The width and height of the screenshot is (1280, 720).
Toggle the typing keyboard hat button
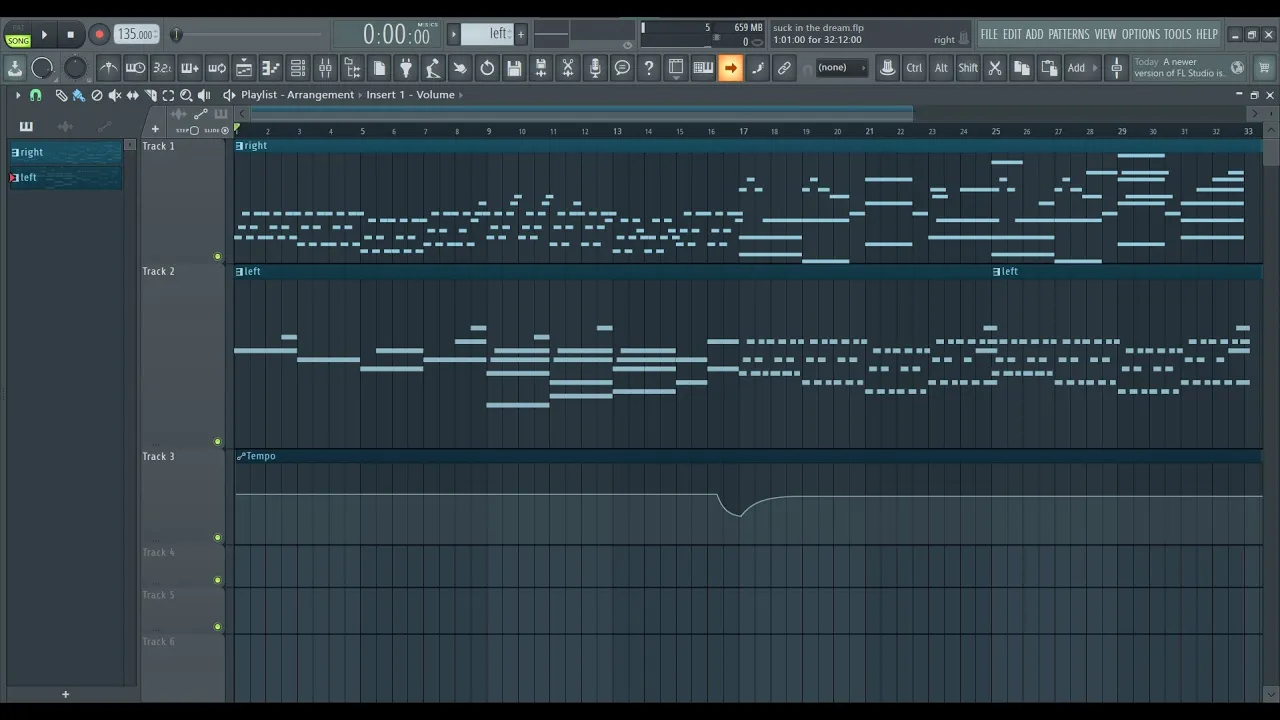click(887, 68)
